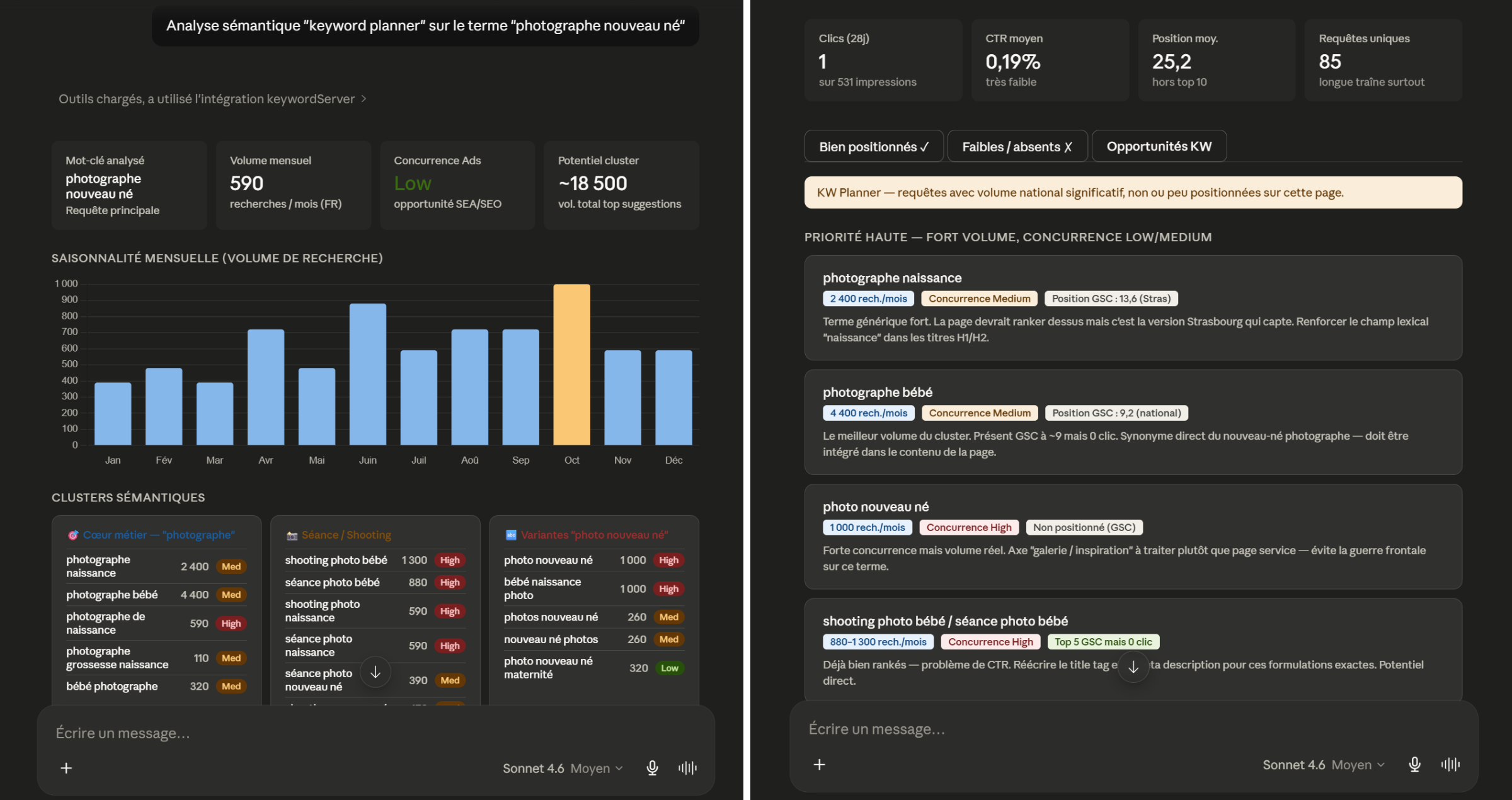Click scroll-down arrow button in left chat
Screen dimensions: 1512x800
pos(375,672)
